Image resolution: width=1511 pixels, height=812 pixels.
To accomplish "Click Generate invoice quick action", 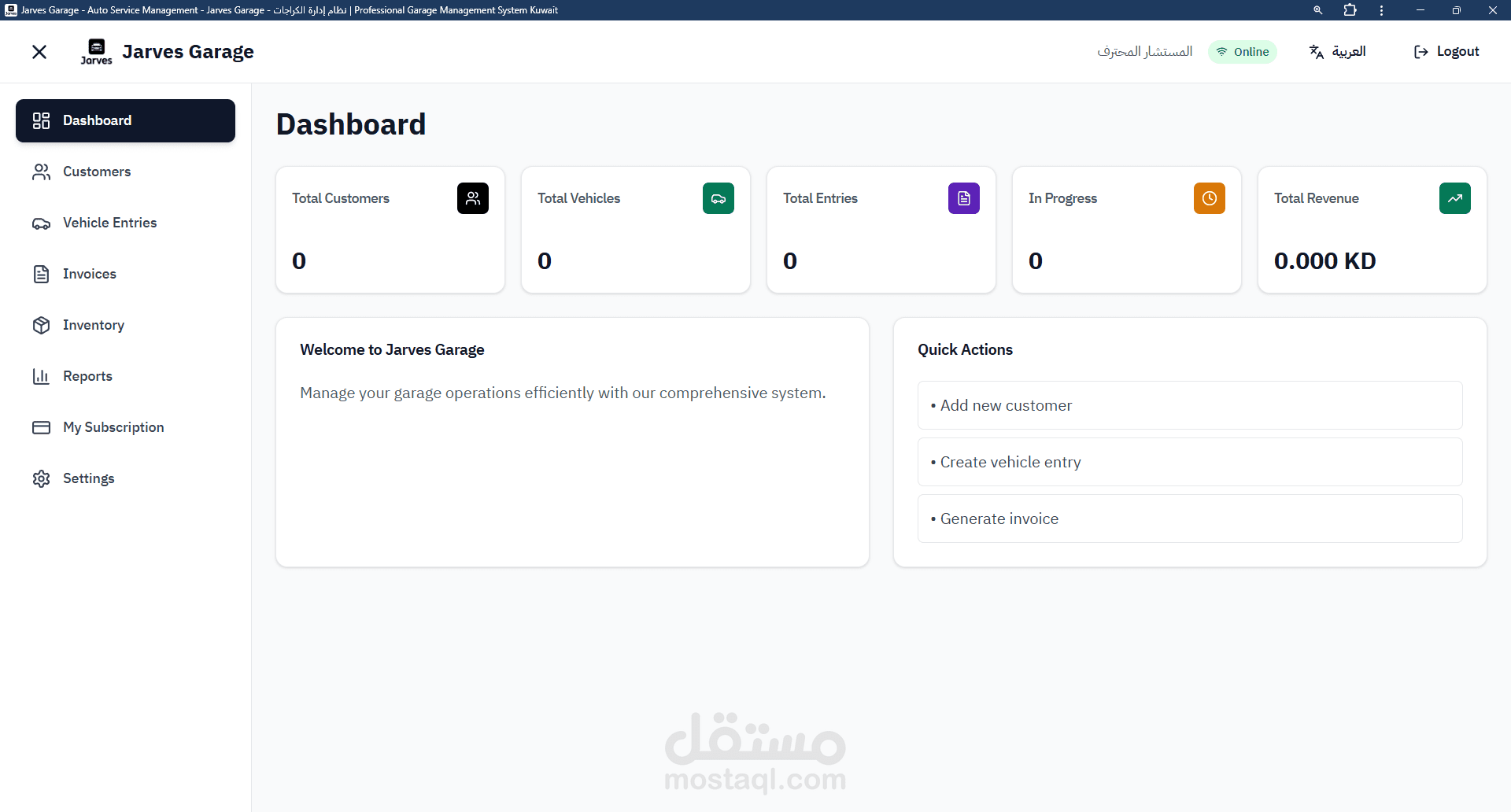I will pyautogui.click(x=1190, y=519).
